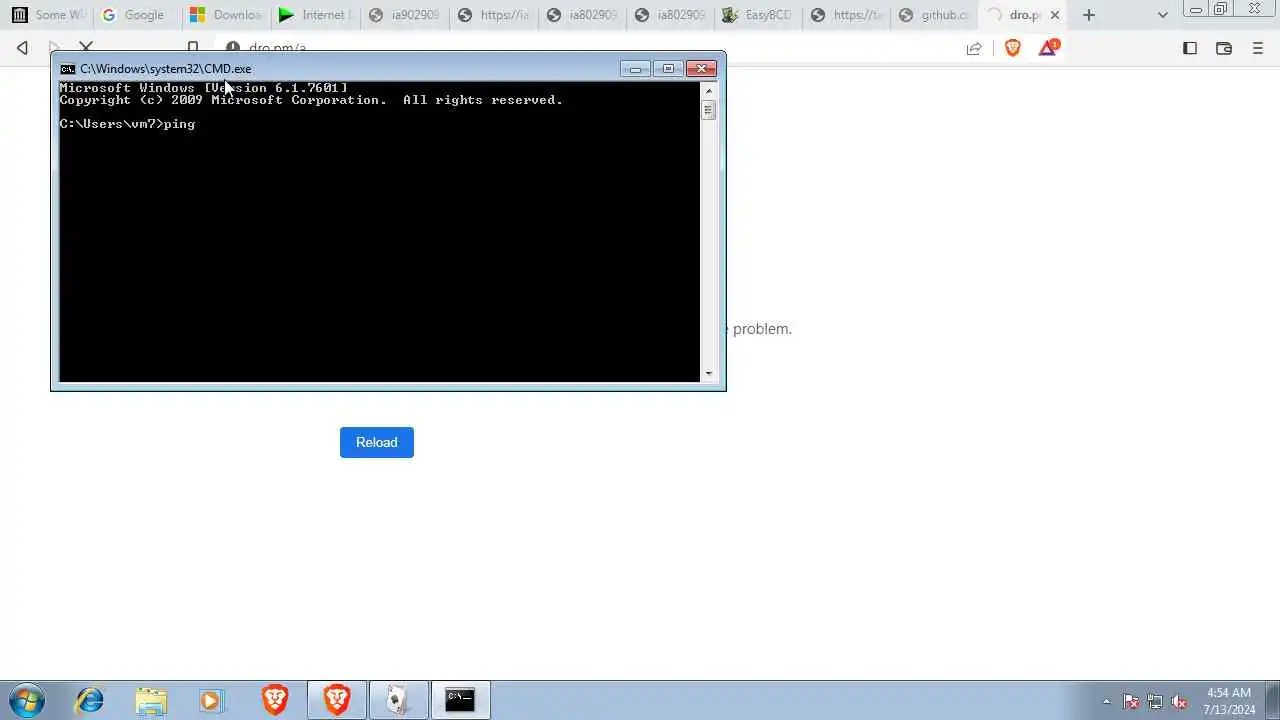Switch to the ia902909 tab
The image size is (1280, 720).
pos(405,15)
